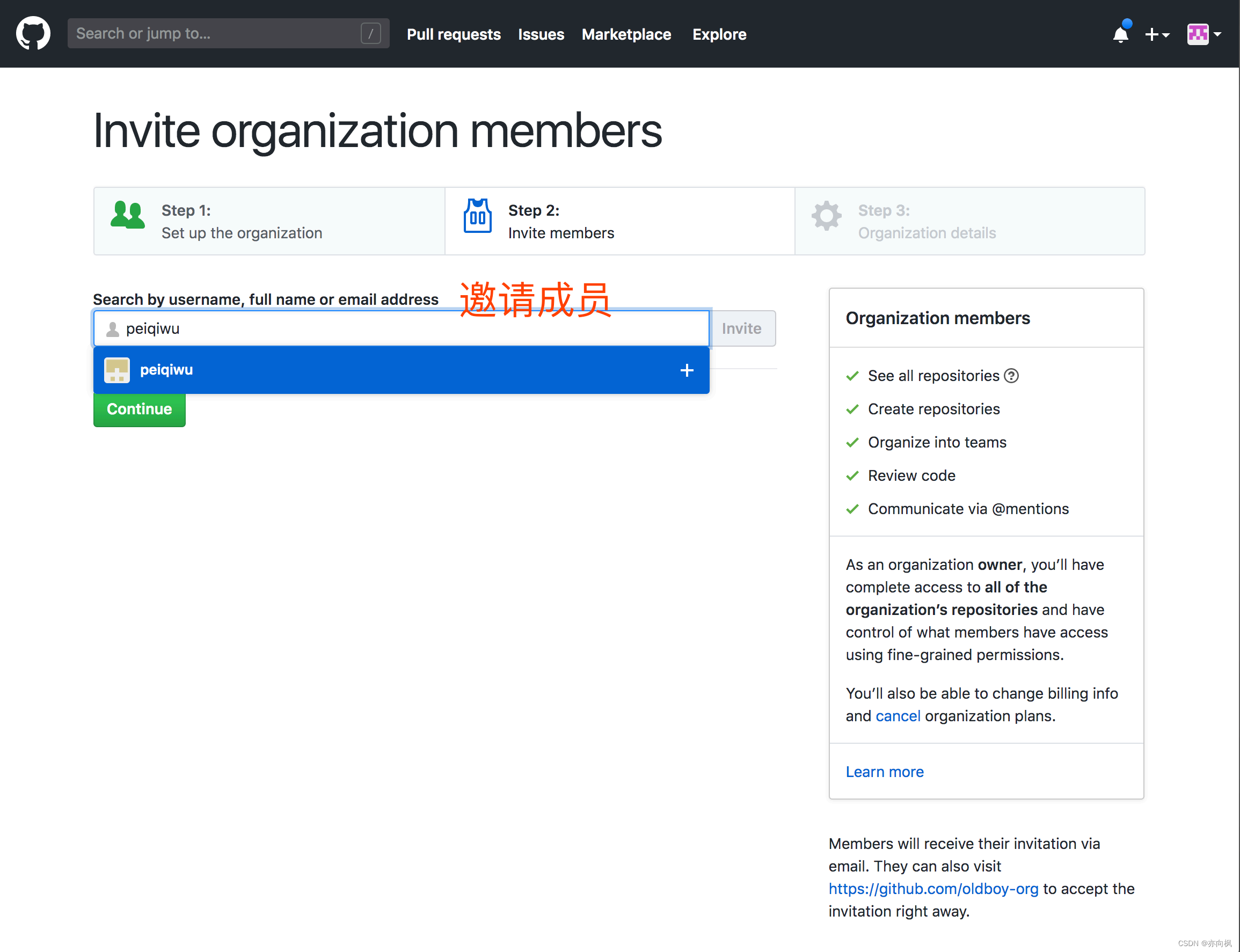
Task: Focus the member search field containing peiqiwu
Action: tap(401, 328)
